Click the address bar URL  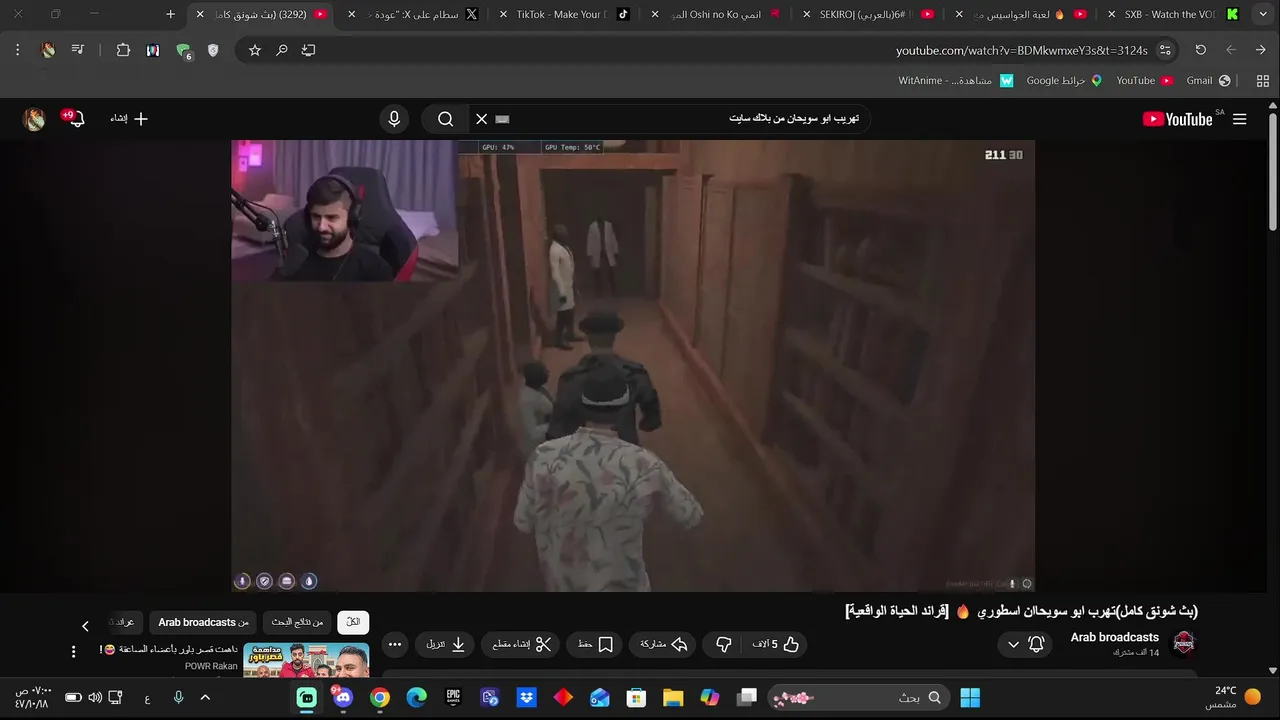[x=1021, y=50]
